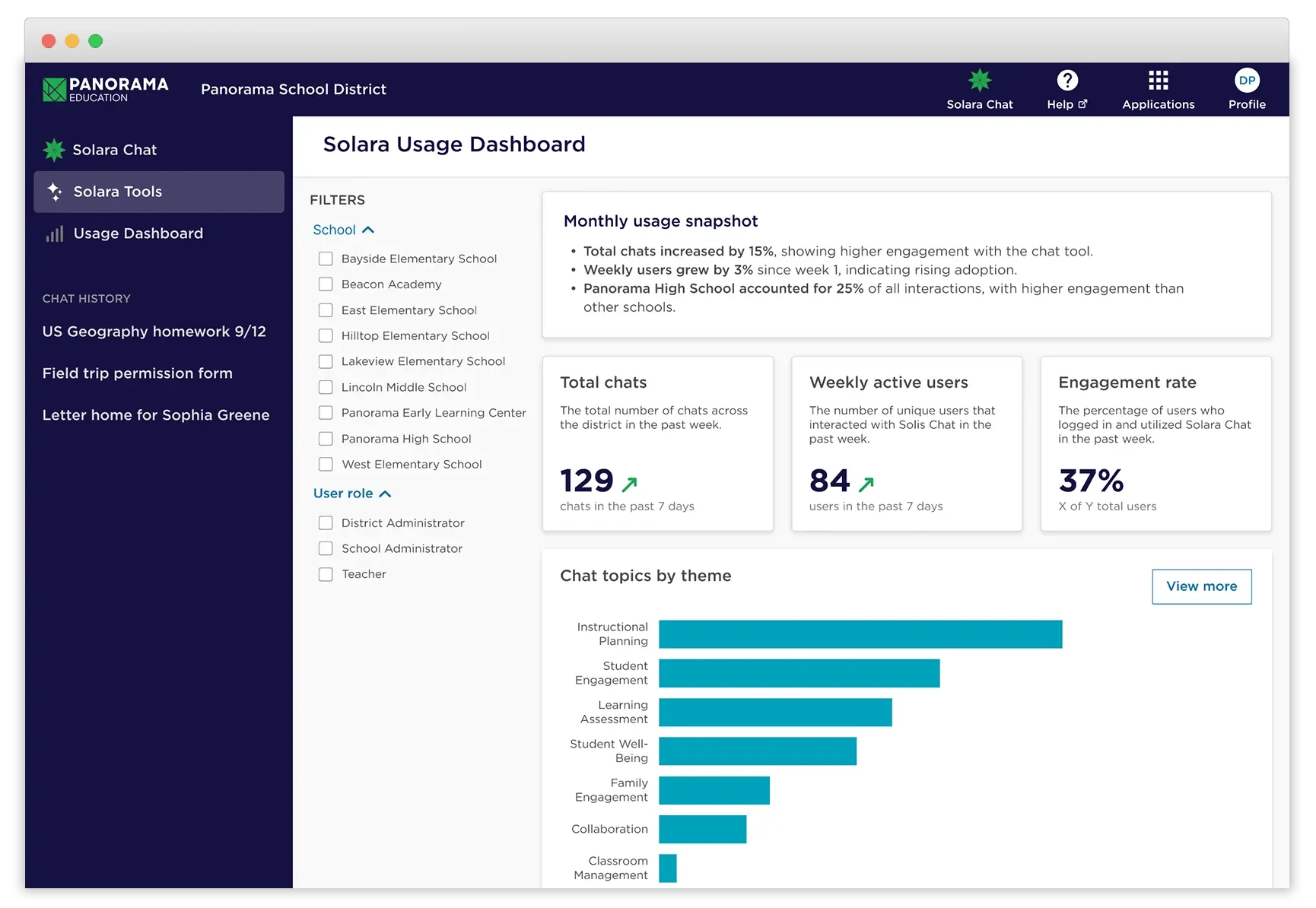
Task: Check Panorama High School filter
Action: point(326,439)
